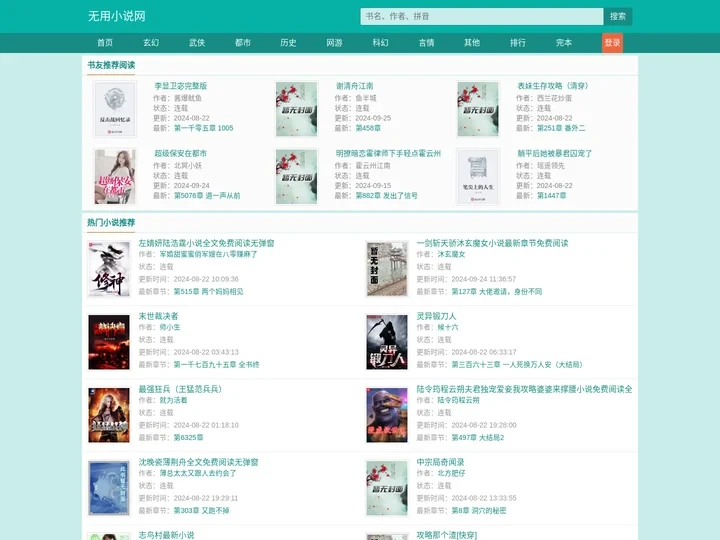The height and width of the screenshot is (540, 720).
Task: Open the 科幻 category
Action: click(380, 43)
